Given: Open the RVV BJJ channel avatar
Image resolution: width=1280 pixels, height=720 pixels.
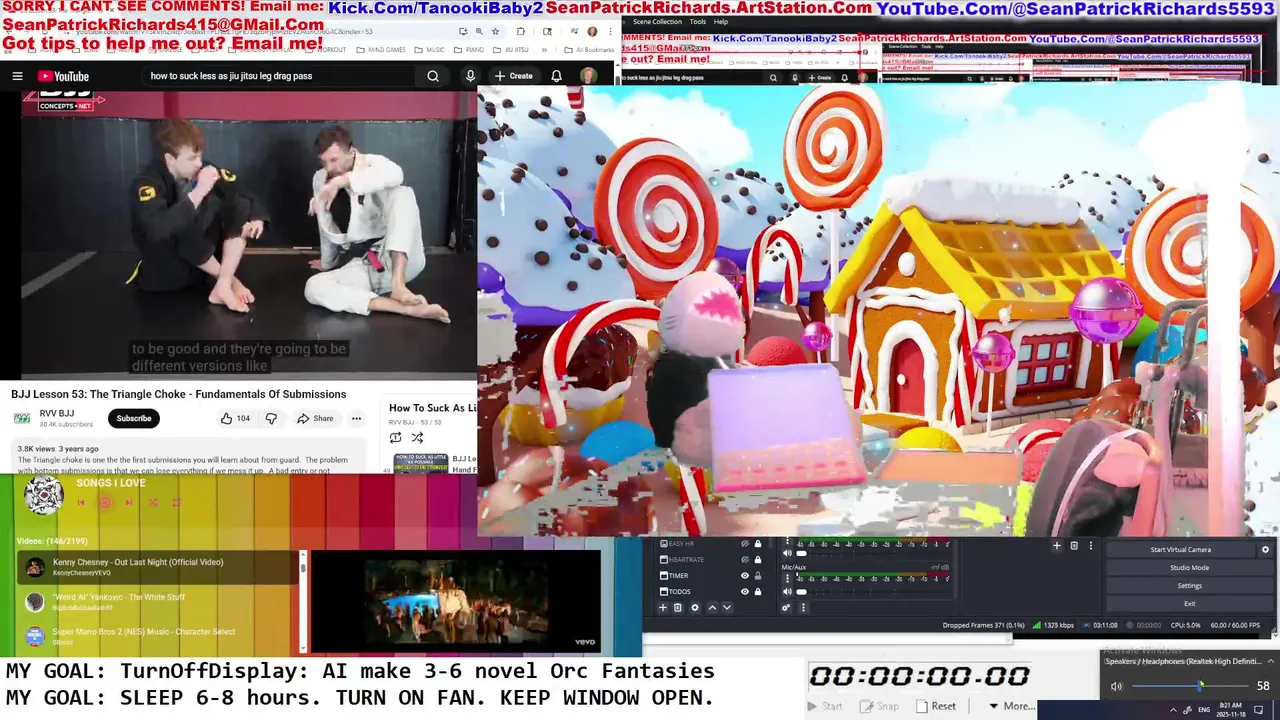Looking at the screenshot, I should (21, 418).
